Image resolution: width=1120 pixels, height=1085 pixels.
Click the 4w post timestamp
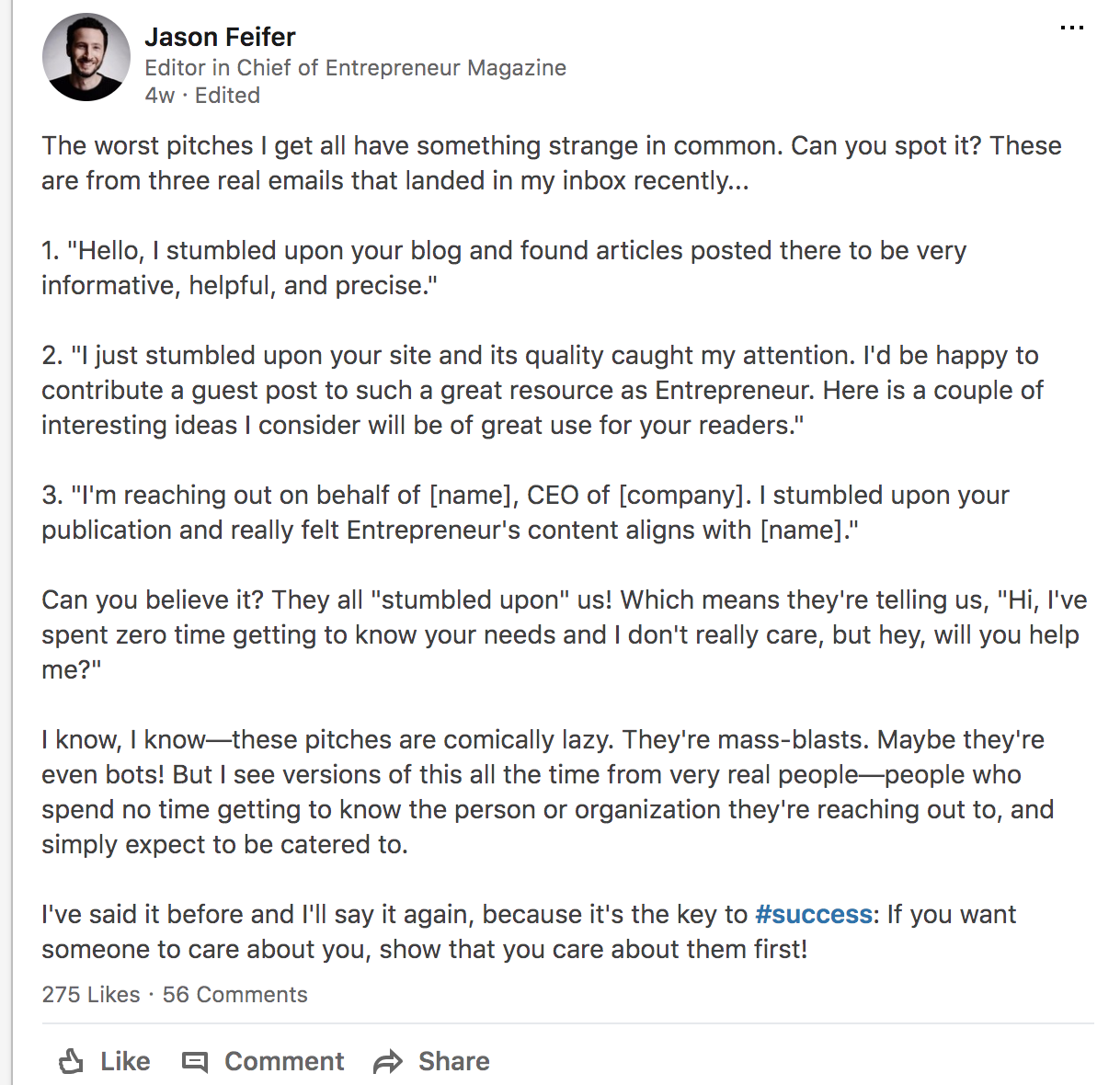point(159,96)
